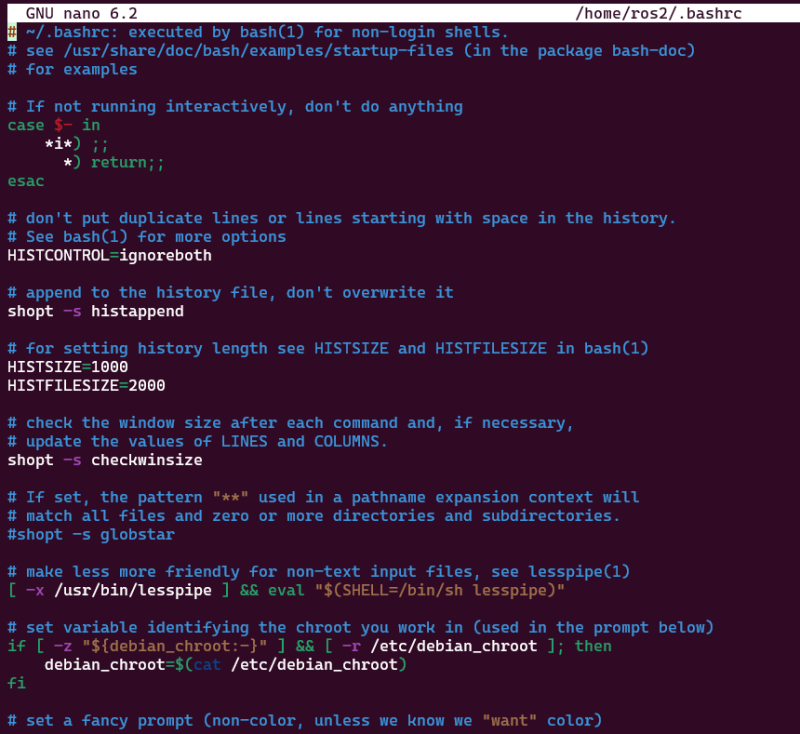Image resolution: width=800 pixels, height=734 pixels.
Task: Click the 'update the values of LINES and COLUMNS' comment
Action: 197,441
